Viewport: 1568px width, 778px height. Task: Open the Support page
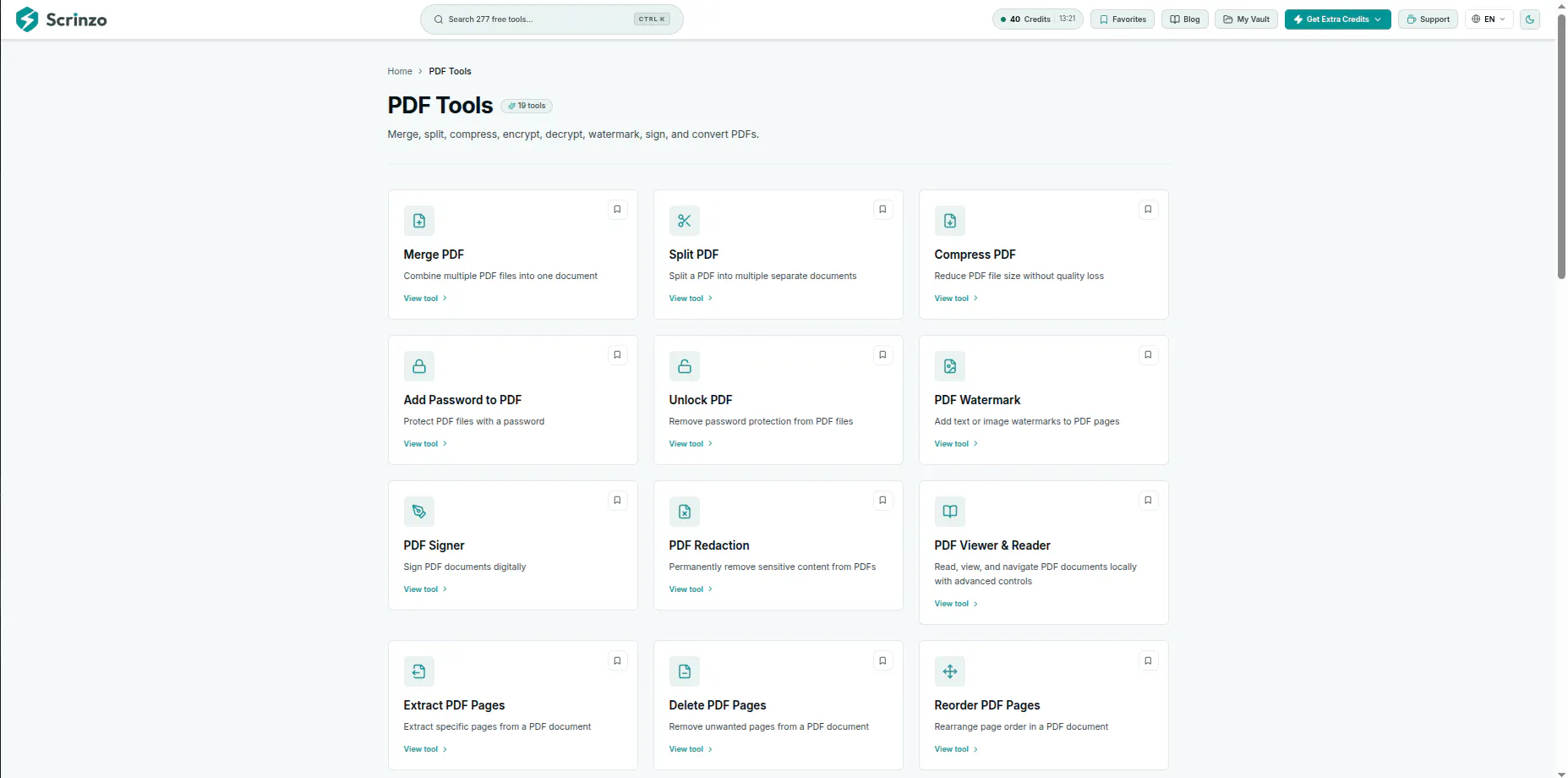pos(1428,19)
